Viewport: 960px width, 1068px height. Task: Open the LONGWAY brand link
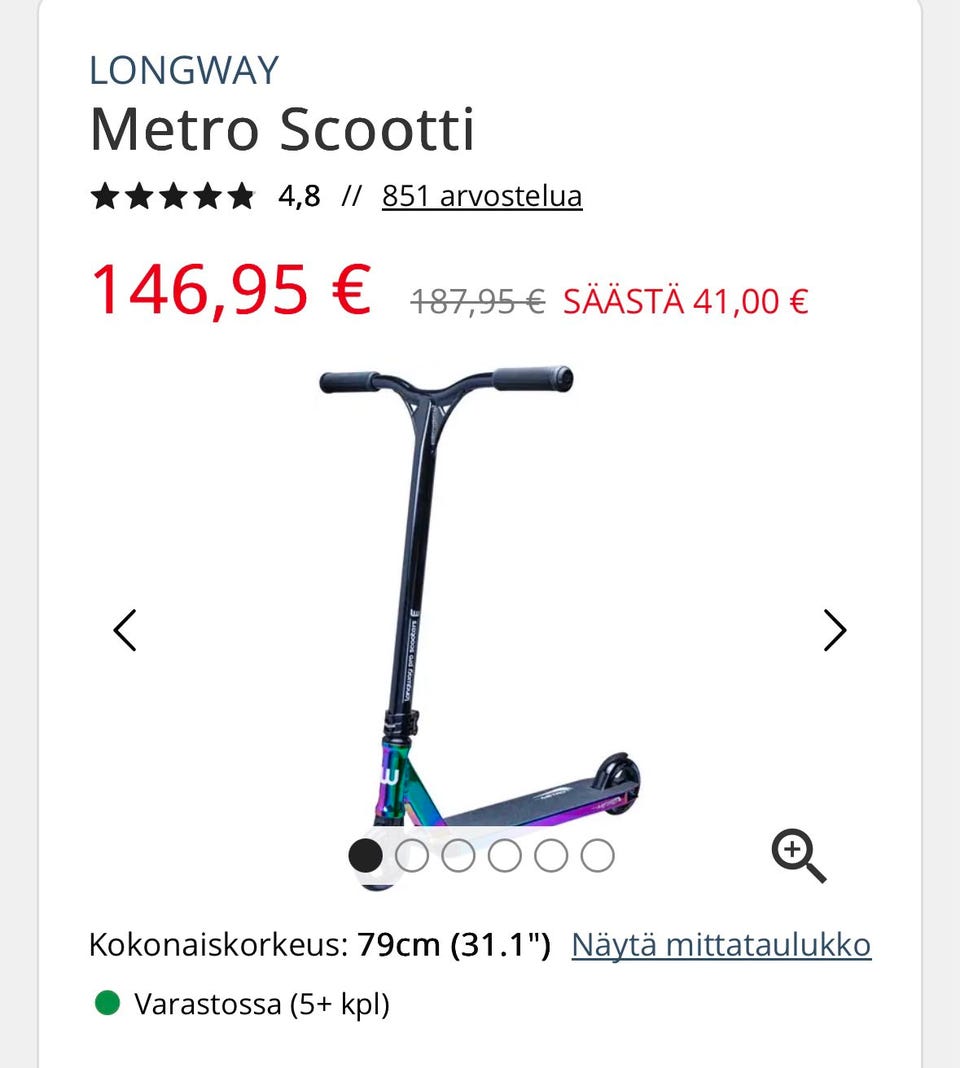point(184,70)
